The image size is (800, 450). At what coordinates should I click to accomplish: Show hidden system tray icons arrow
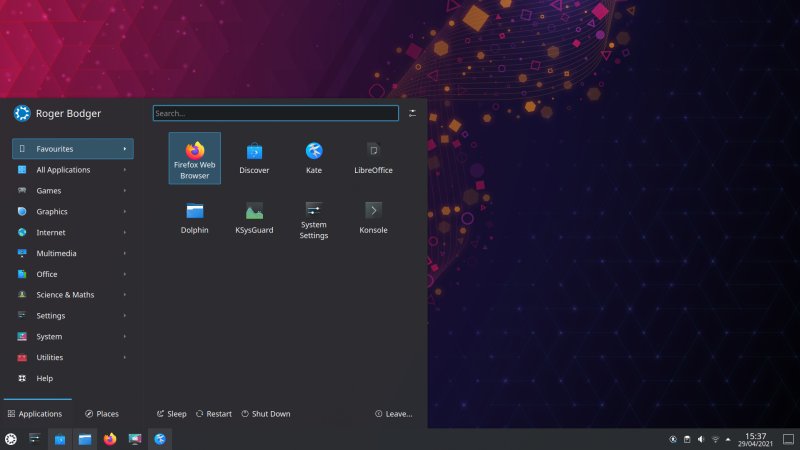click(728, 439)
